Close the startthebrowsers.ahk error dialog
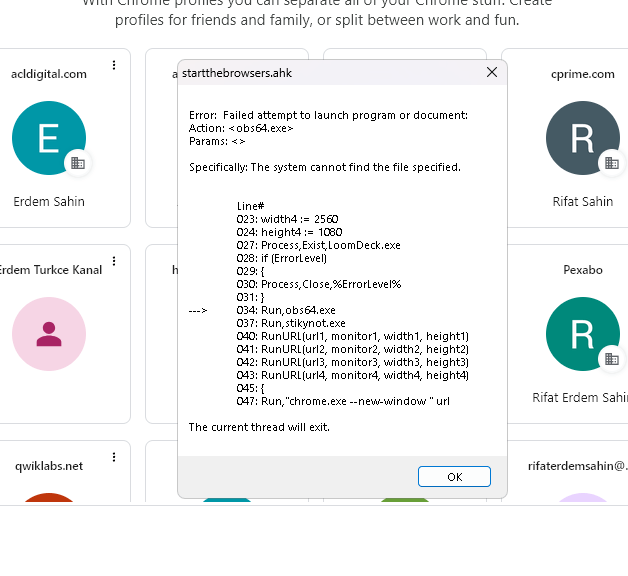 pyautogui.click(x=492, y=73)
